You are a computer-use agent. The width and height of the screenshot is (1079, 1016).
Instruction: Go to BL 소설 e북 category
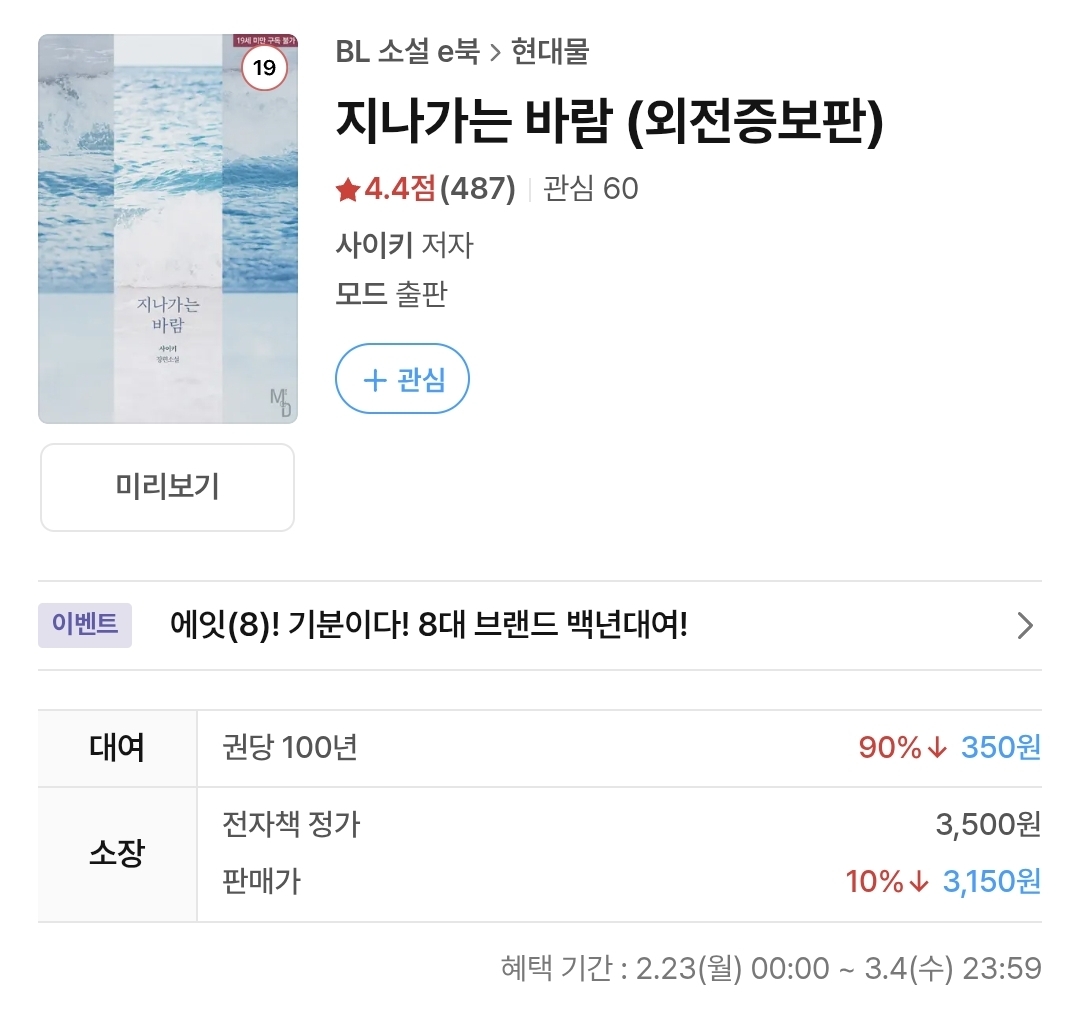(407, 52)
